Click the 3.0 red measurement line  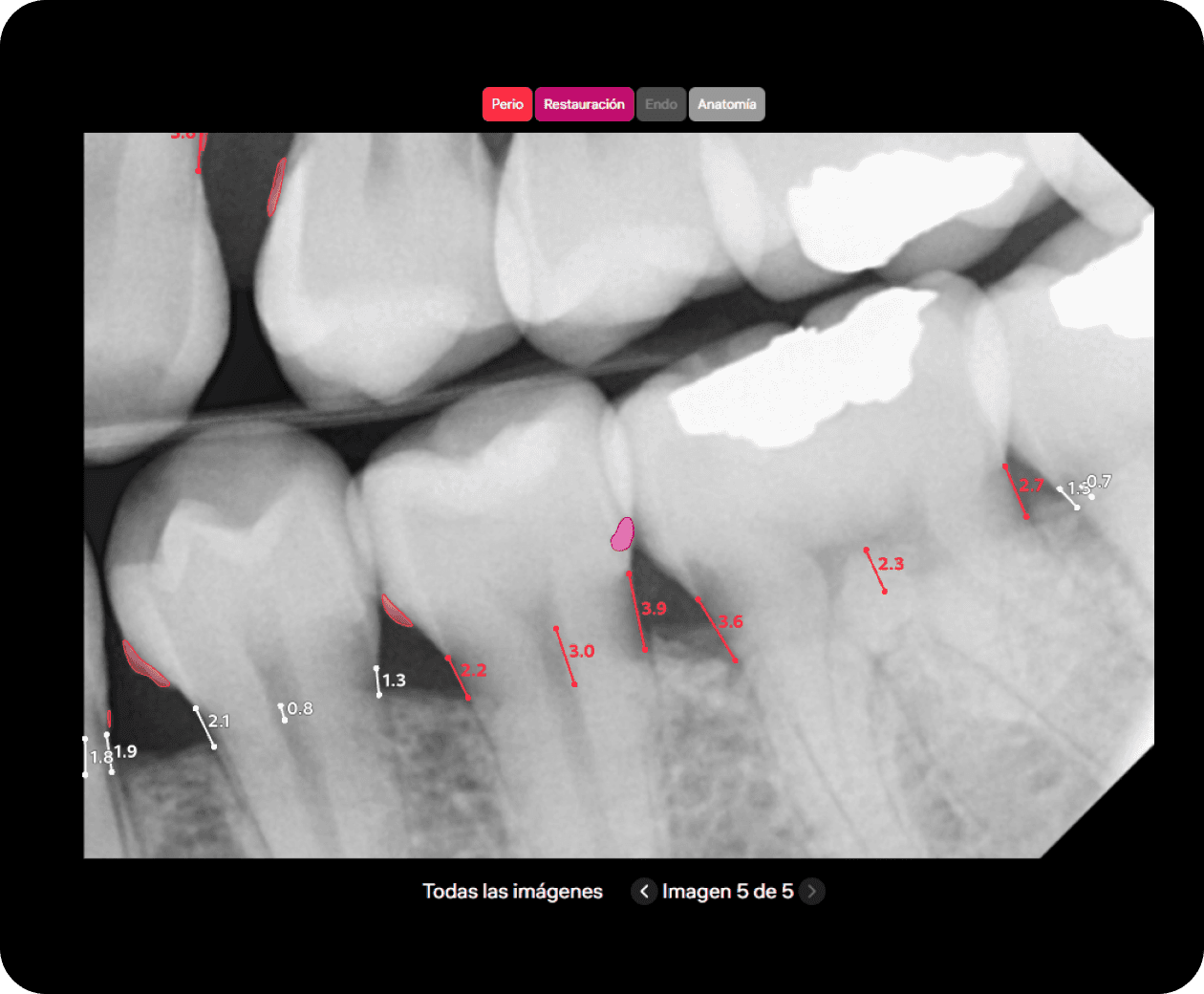coord(566,657)
